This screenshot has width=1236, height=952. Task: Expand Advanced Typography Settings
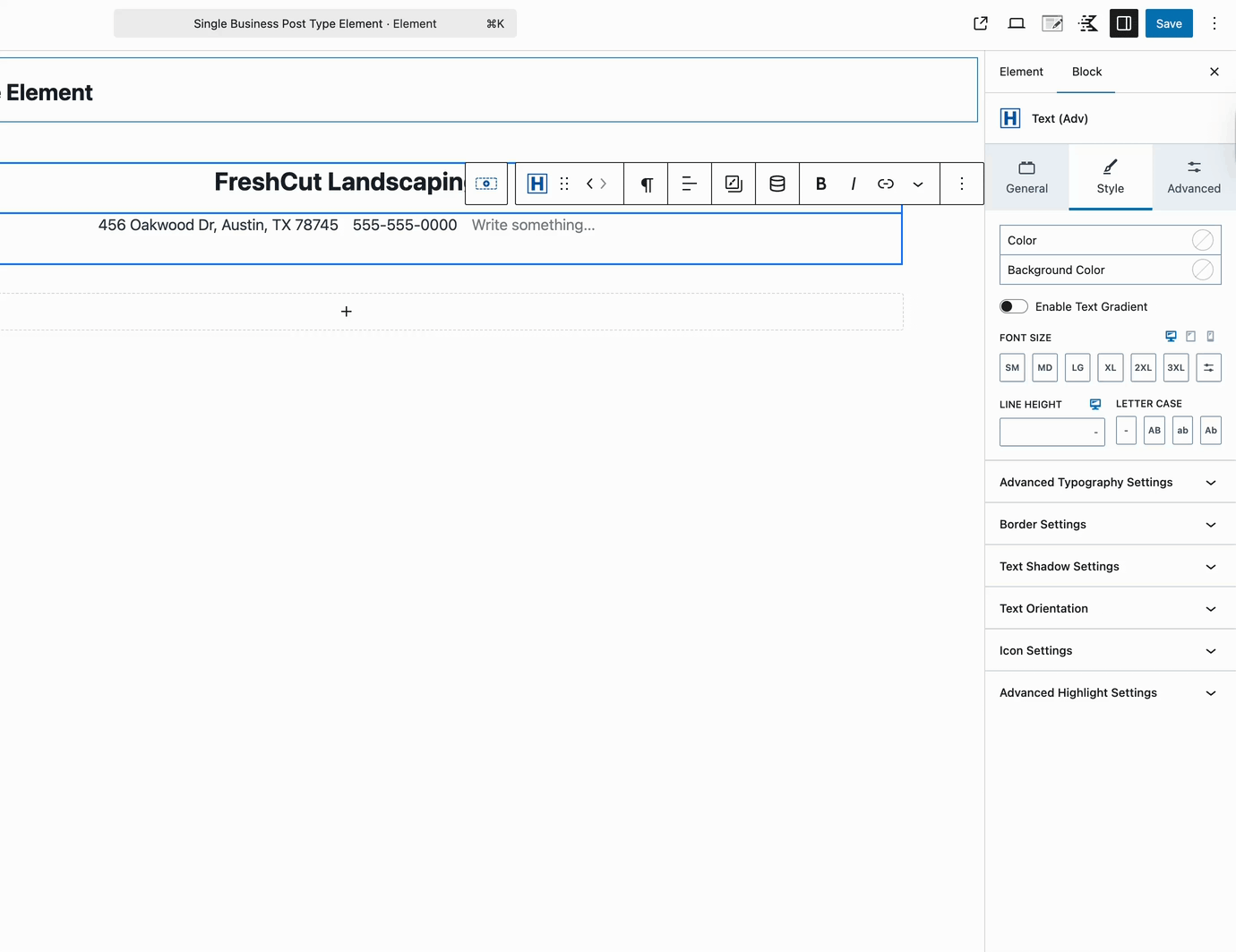1109,482
